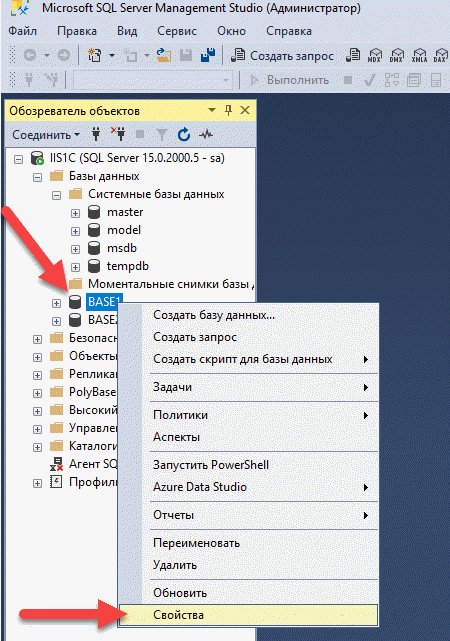Close the Object Explorer panel
Screen dimensions: 450x641
tap(245, 110)
